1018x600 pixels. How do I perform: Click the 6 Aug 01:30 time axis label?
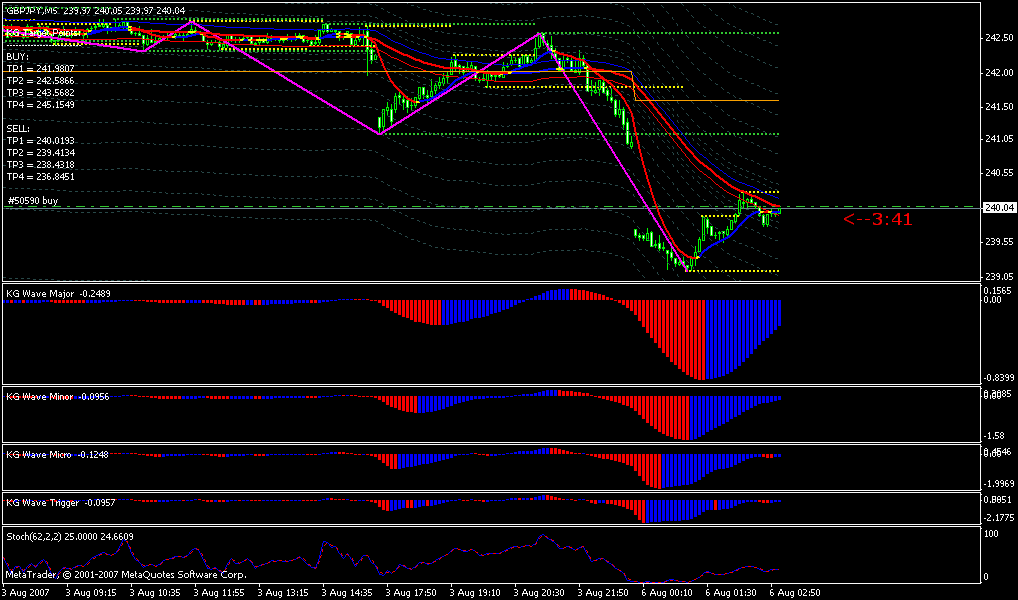(730, 593)
